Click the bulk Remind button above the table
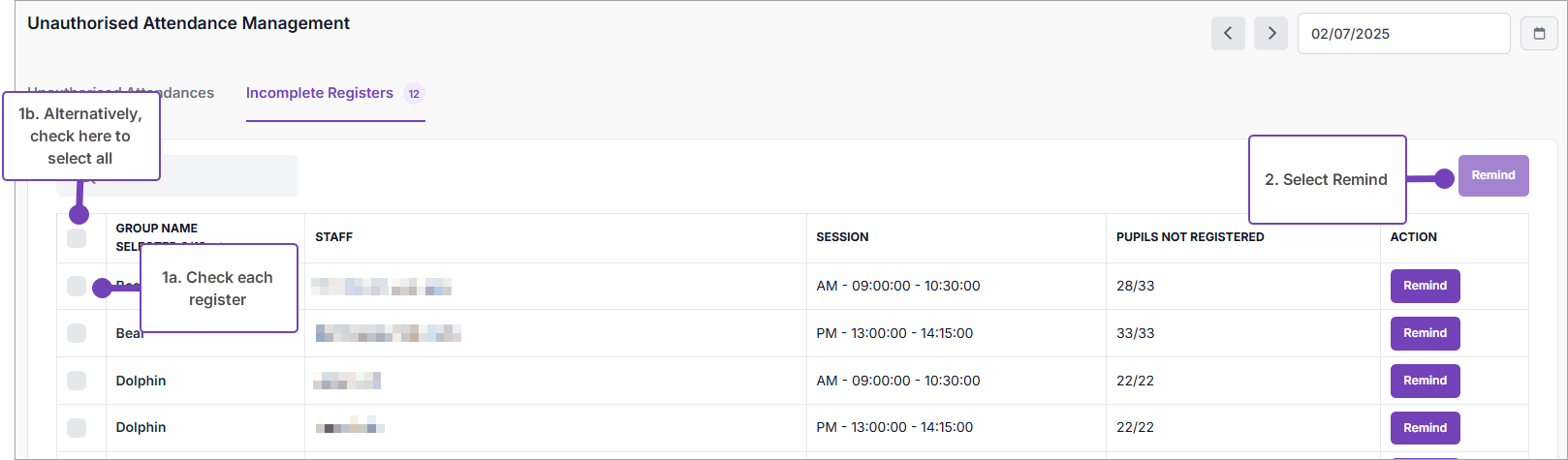1568x460 pixels. 1492,175
